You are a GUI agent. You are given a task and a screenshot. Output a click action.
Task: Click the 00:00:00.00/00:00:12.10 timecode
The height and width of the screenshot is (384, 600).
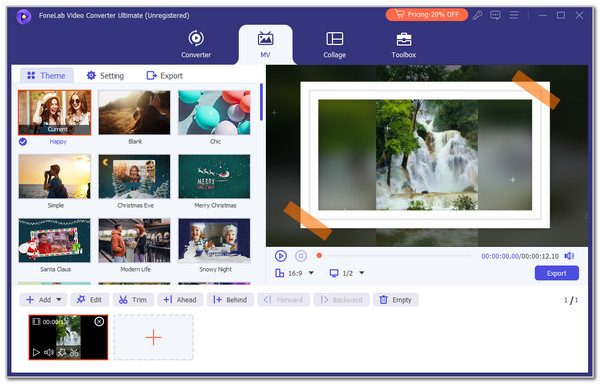(520, 256)
